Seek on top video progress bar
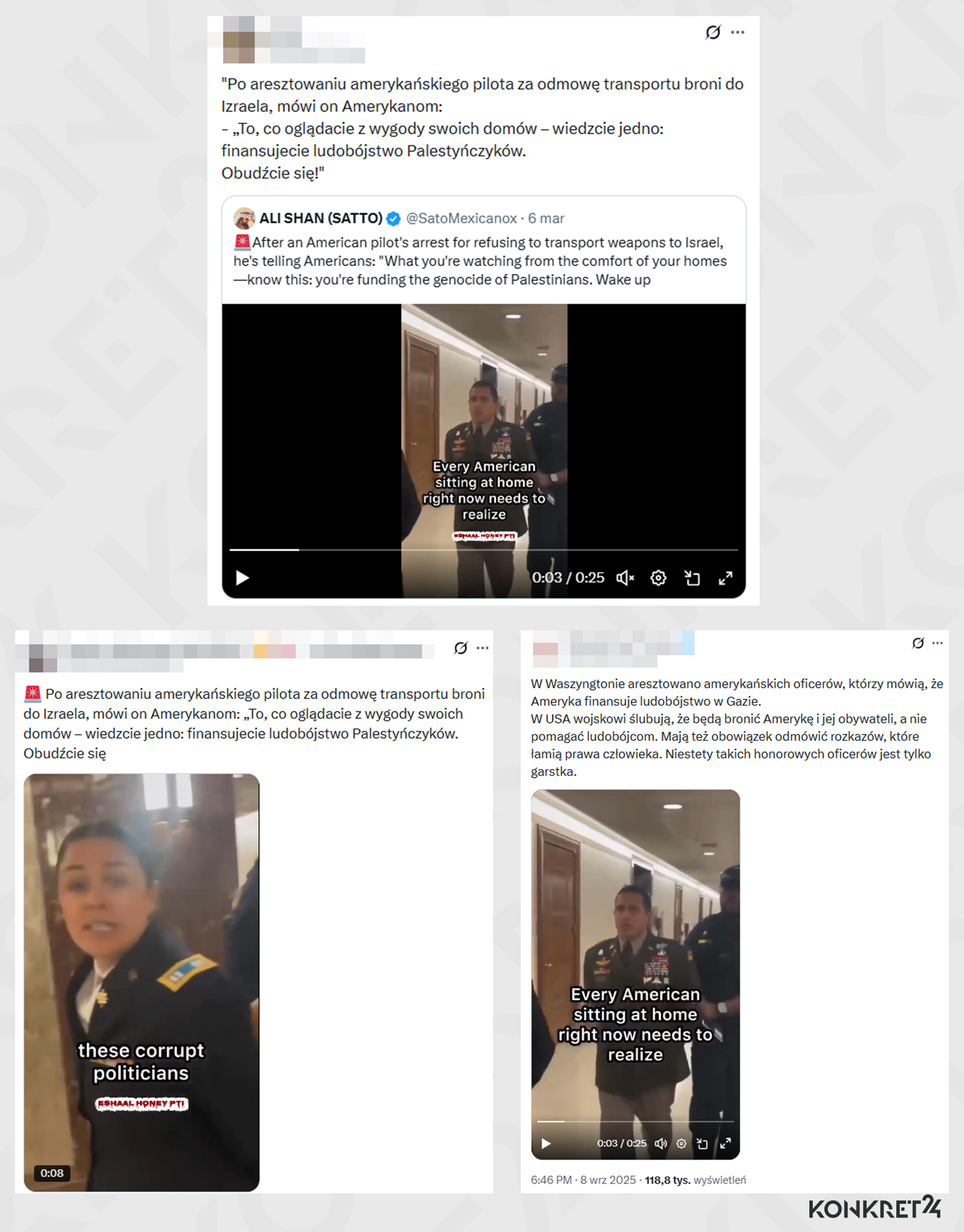The height and width of the screenshot is (1232, 964). 484,549
